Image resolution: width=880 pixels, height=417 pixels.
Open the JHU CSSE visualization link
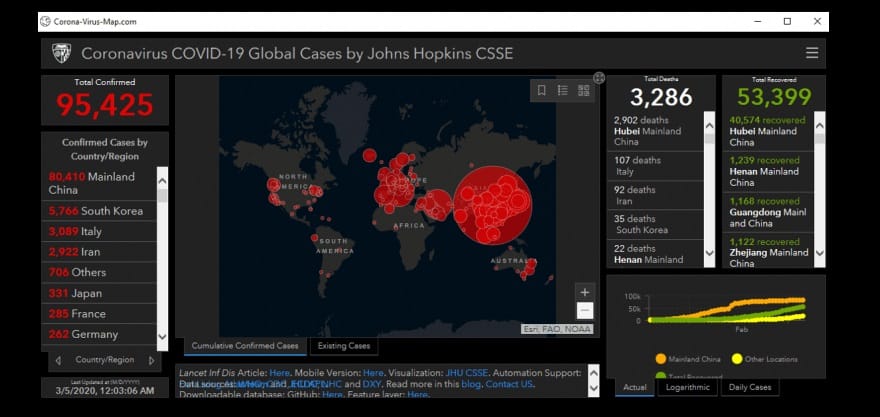467,373
